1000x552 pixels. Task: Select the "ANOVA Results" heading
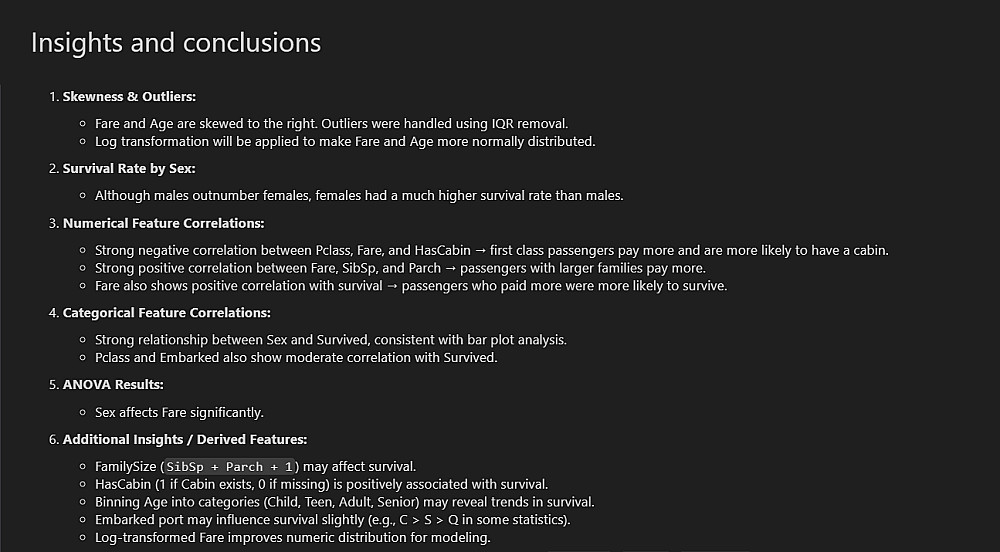[113, 385]
